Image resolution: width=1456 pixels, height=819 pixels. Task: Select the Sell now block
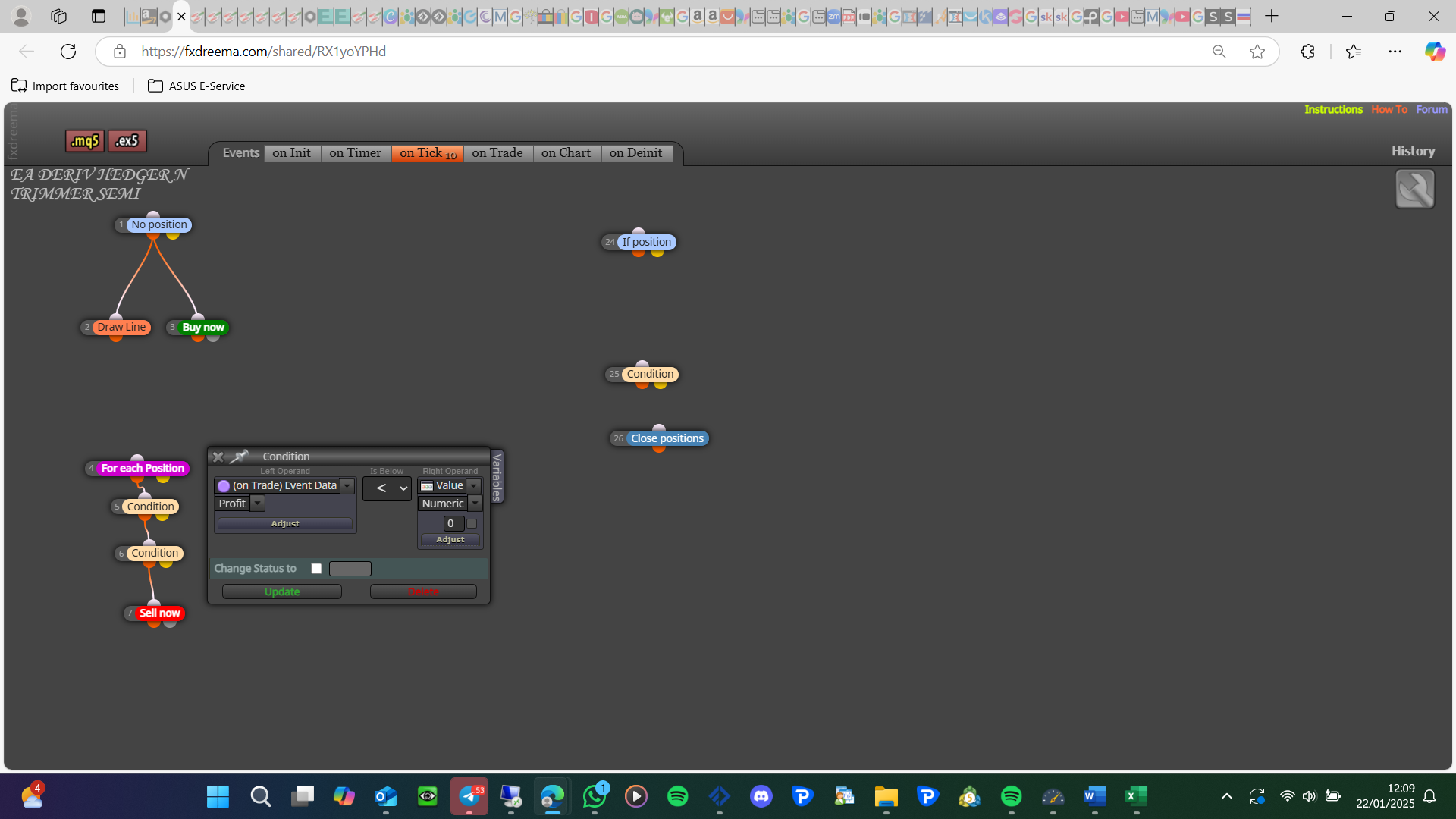[160, 613]
